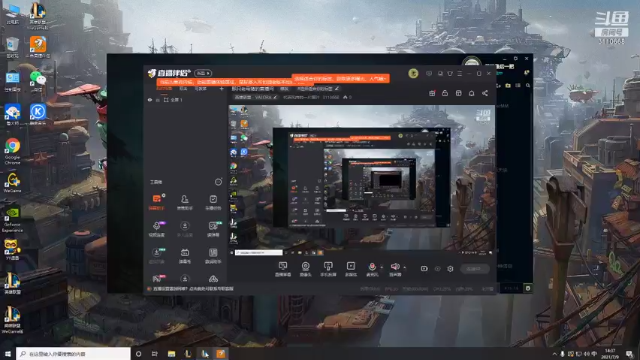Click the person-shaped tool in toolbox top row
640x360 pixels.
coord(184,202)
